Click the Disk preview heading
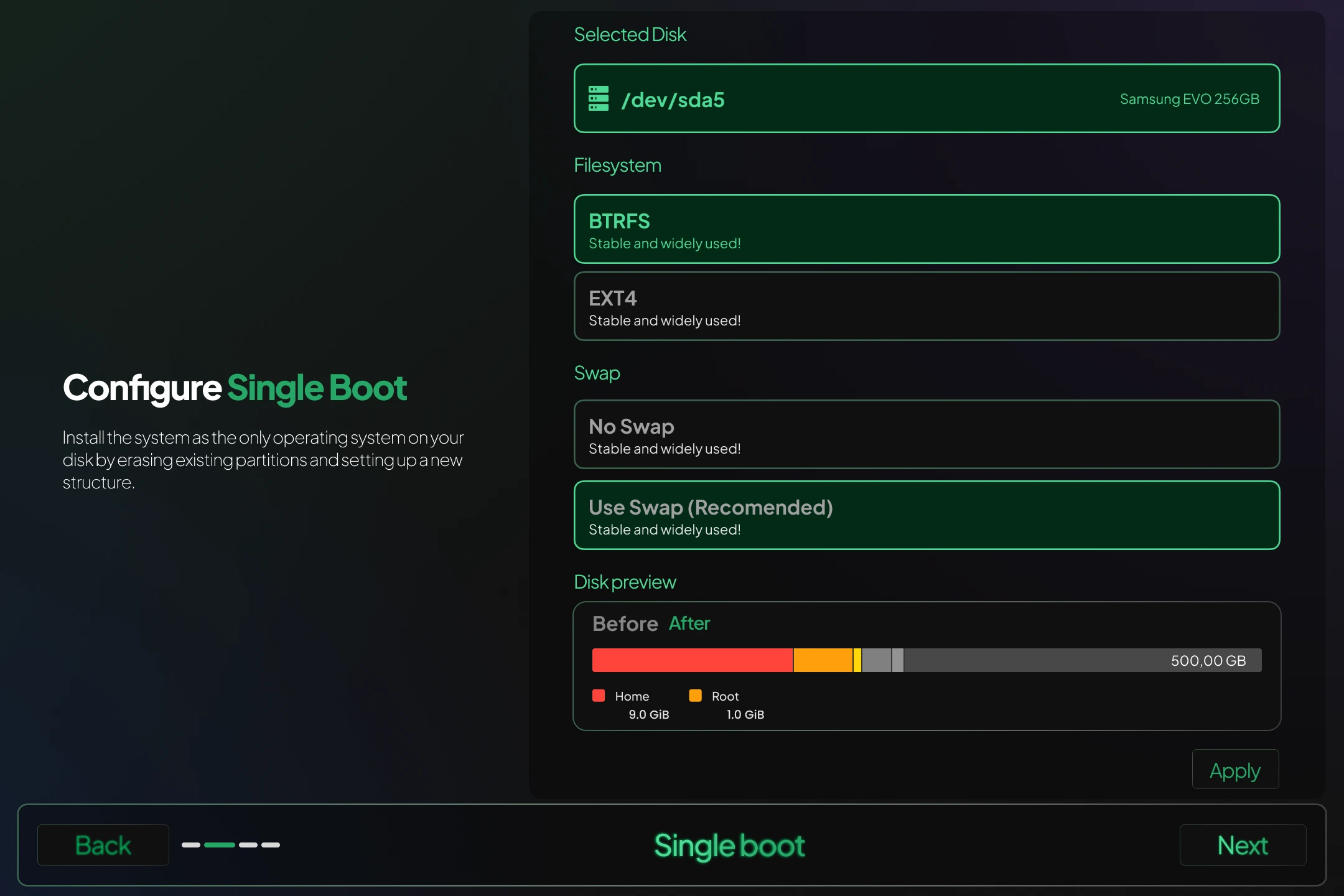Screen dimensions: 1344x896 click(625, 582)
